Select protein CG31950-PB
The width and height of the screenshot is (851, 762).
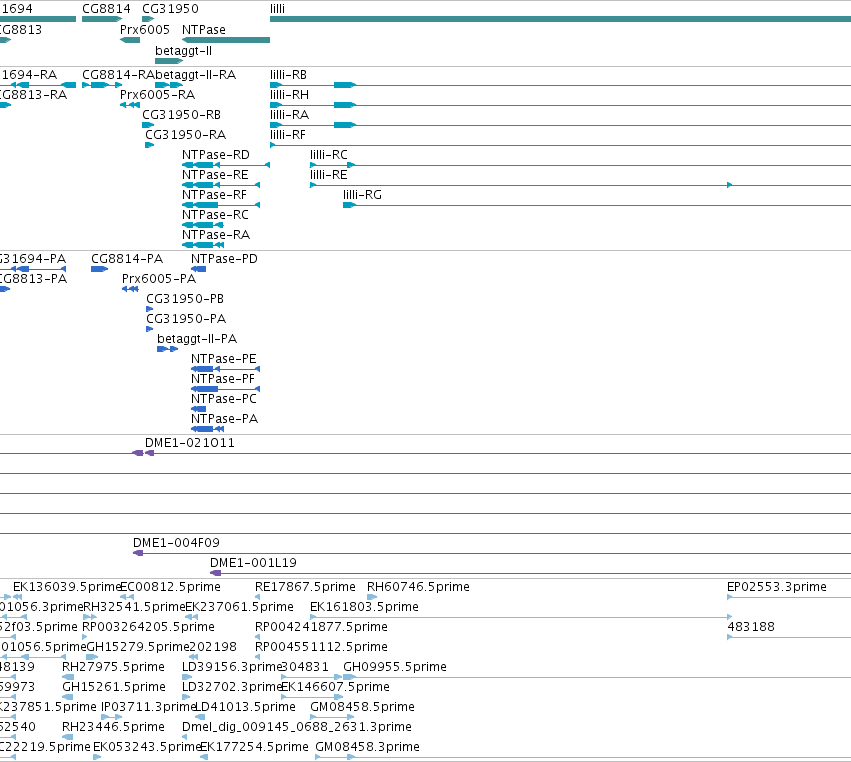point(185,299)
